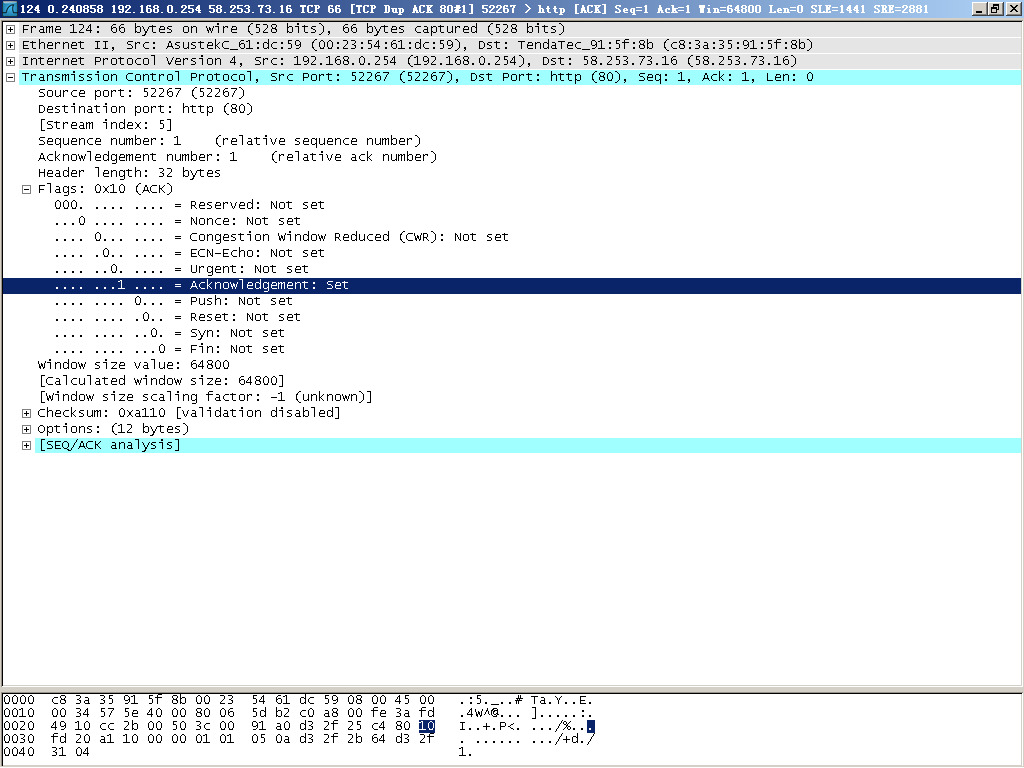Click highlighted hex byte 10 in hex pane

[x=426, y=726]
